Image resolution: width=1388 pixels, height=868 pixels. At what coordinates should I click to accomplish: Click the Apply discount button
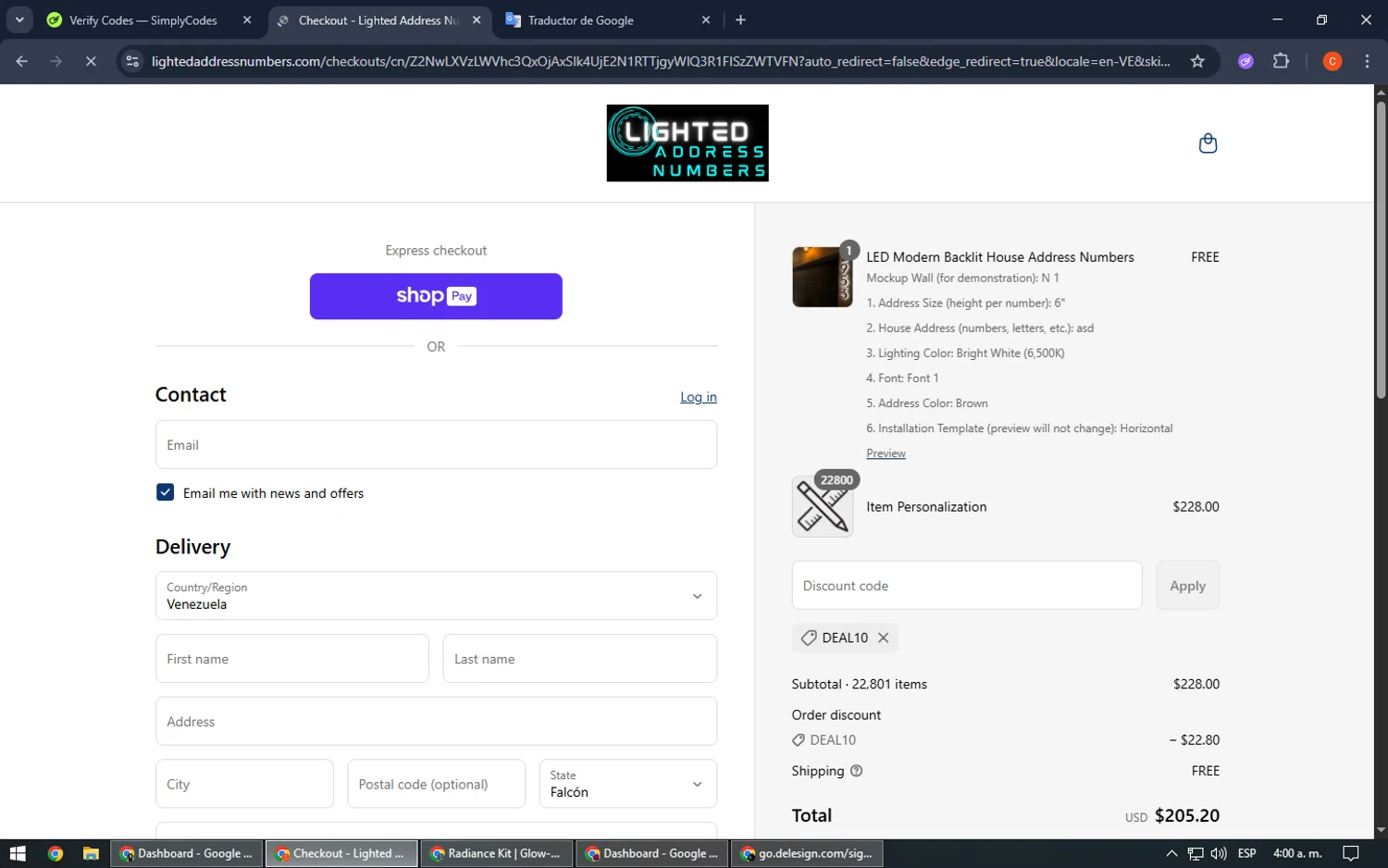pos(1188,586)
